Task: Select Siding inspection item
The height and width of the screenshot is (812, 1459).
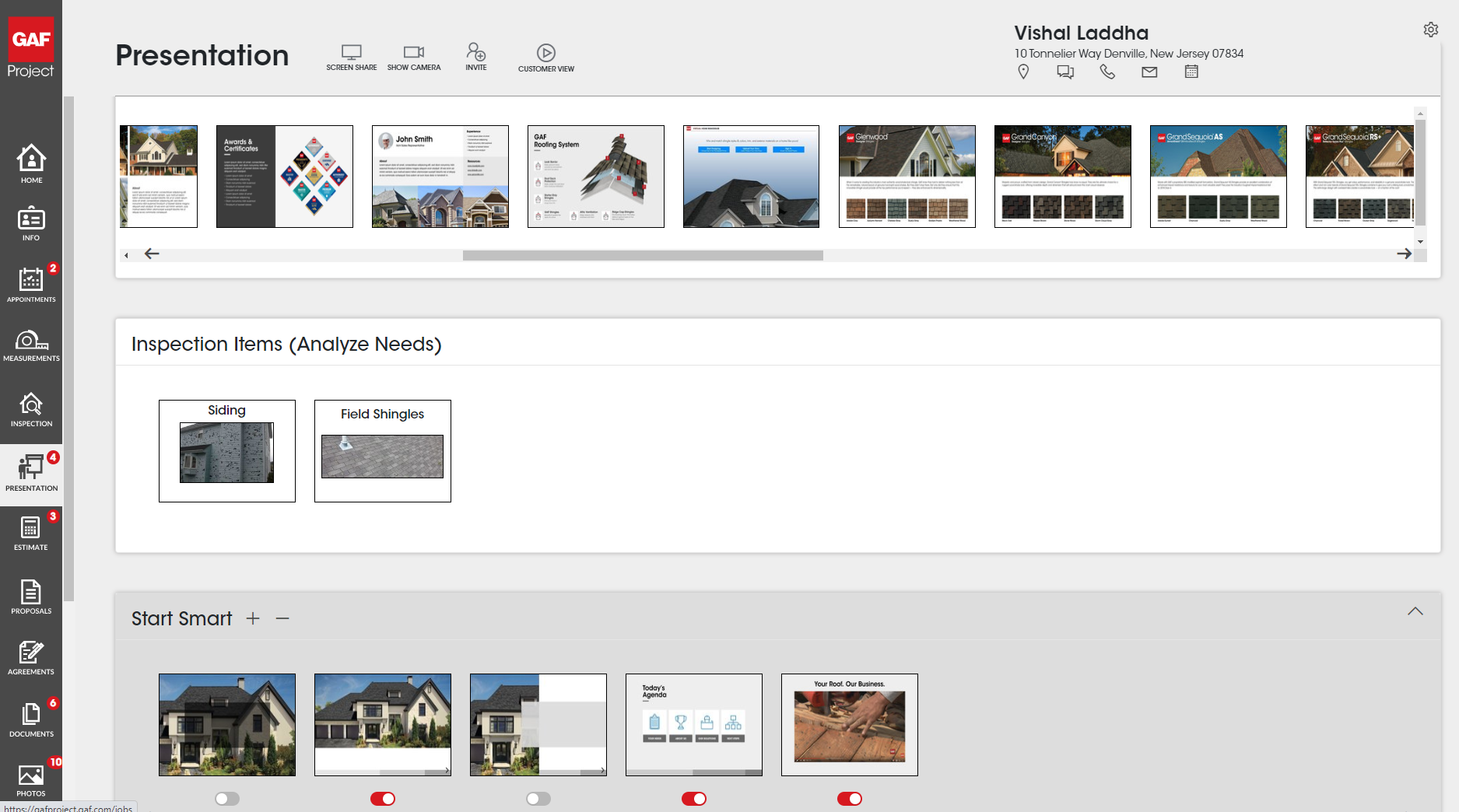Action: (227, 451)
